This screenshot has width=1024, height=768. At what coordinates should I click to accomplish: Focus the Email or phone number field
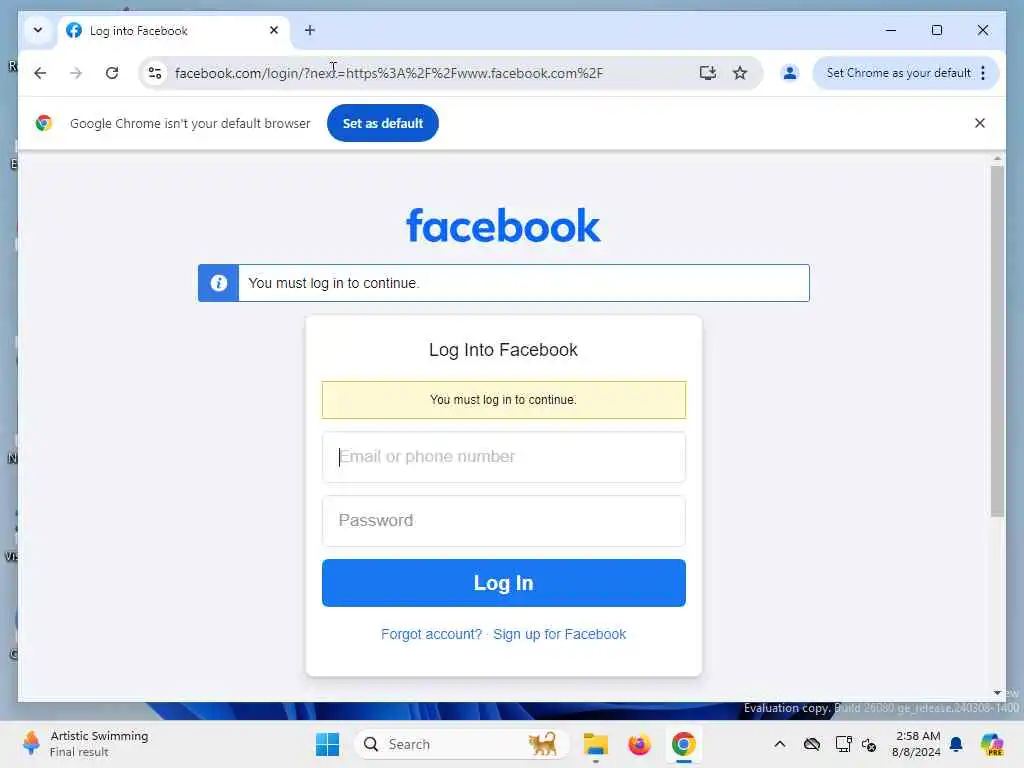click(x=504, y=456)
